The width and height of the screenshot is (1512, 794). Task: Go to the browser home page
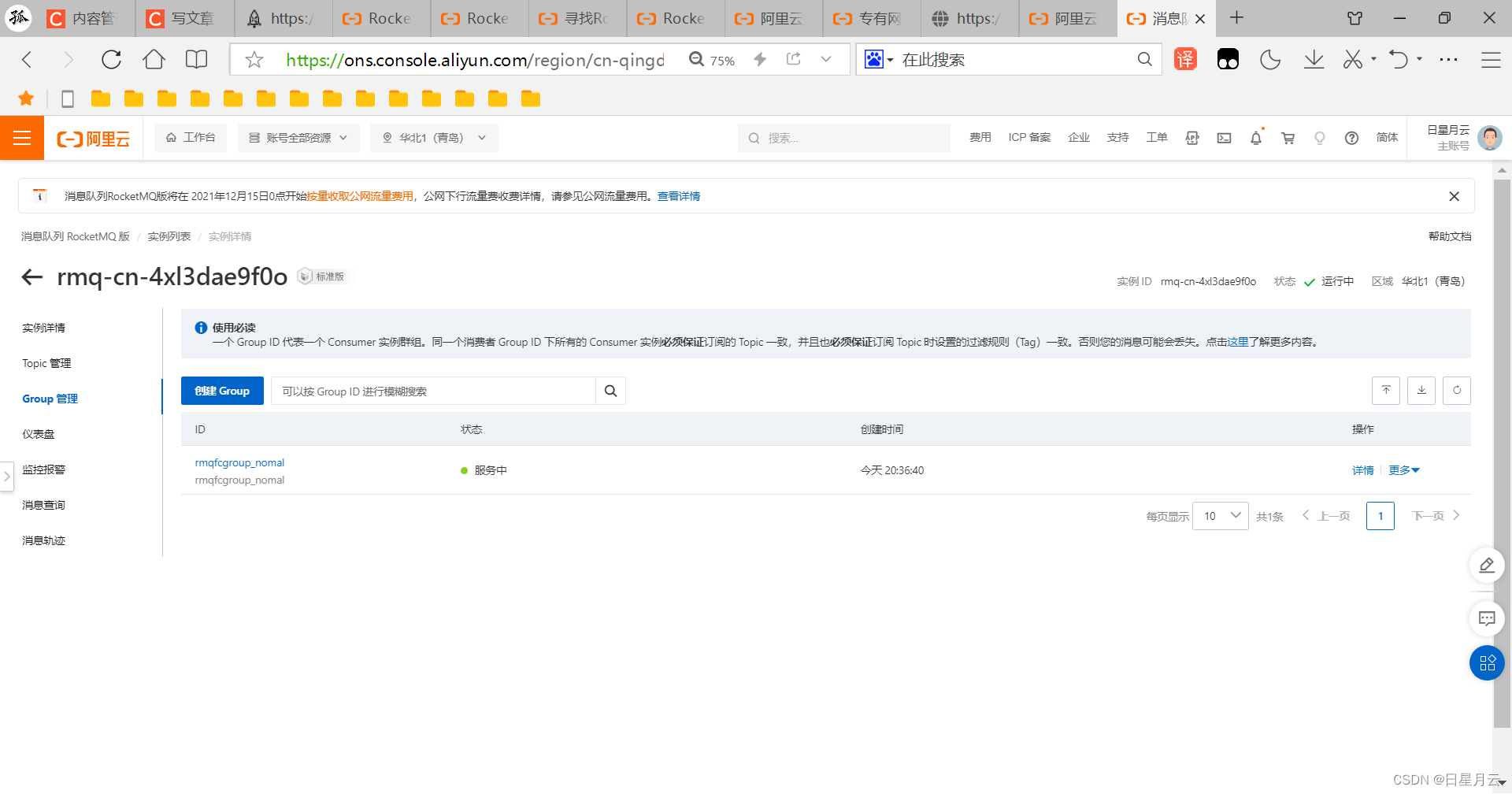pyautogui.click(x=154, y=59)
